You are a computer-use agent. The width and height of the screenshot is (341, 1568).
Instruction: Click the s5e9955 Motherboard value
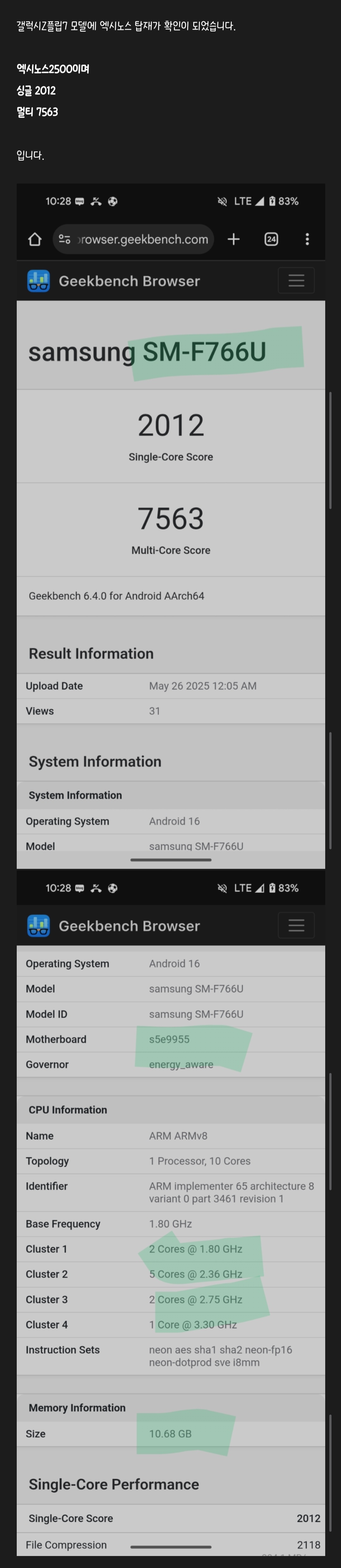[x=169, y=1039]
